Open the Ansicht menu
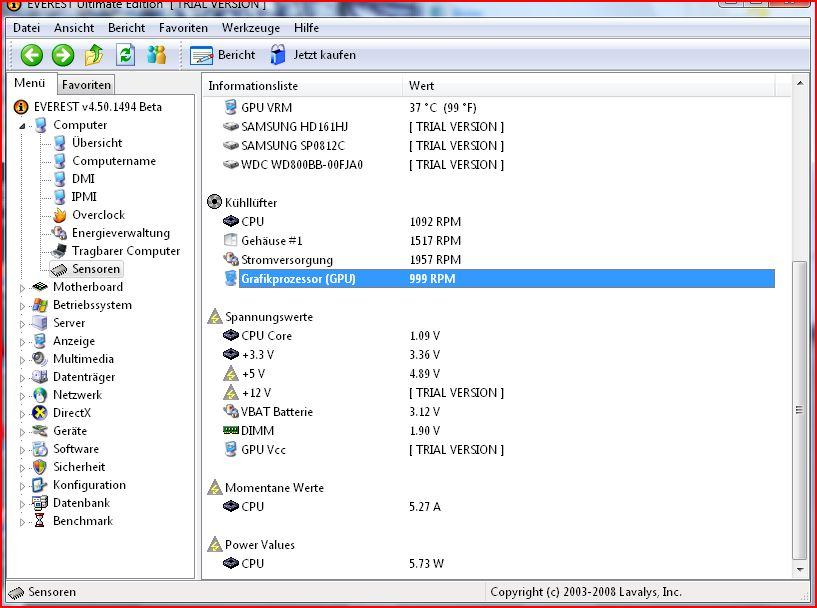 pyautogui.click(x=74, y=28)
